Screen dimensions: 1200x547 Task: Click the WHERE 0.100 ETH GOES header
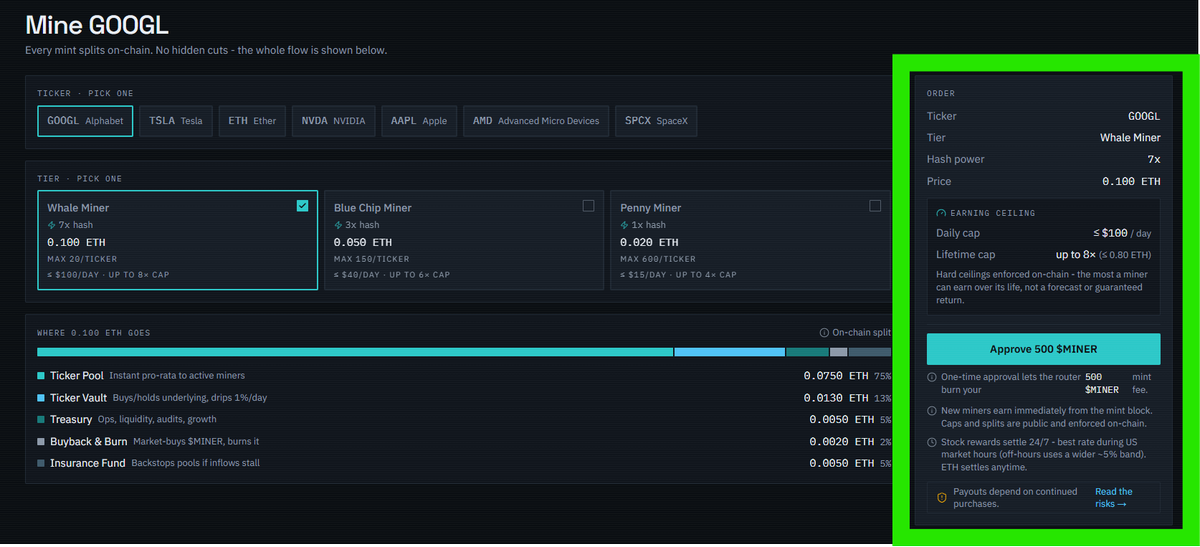click(94, 333)
